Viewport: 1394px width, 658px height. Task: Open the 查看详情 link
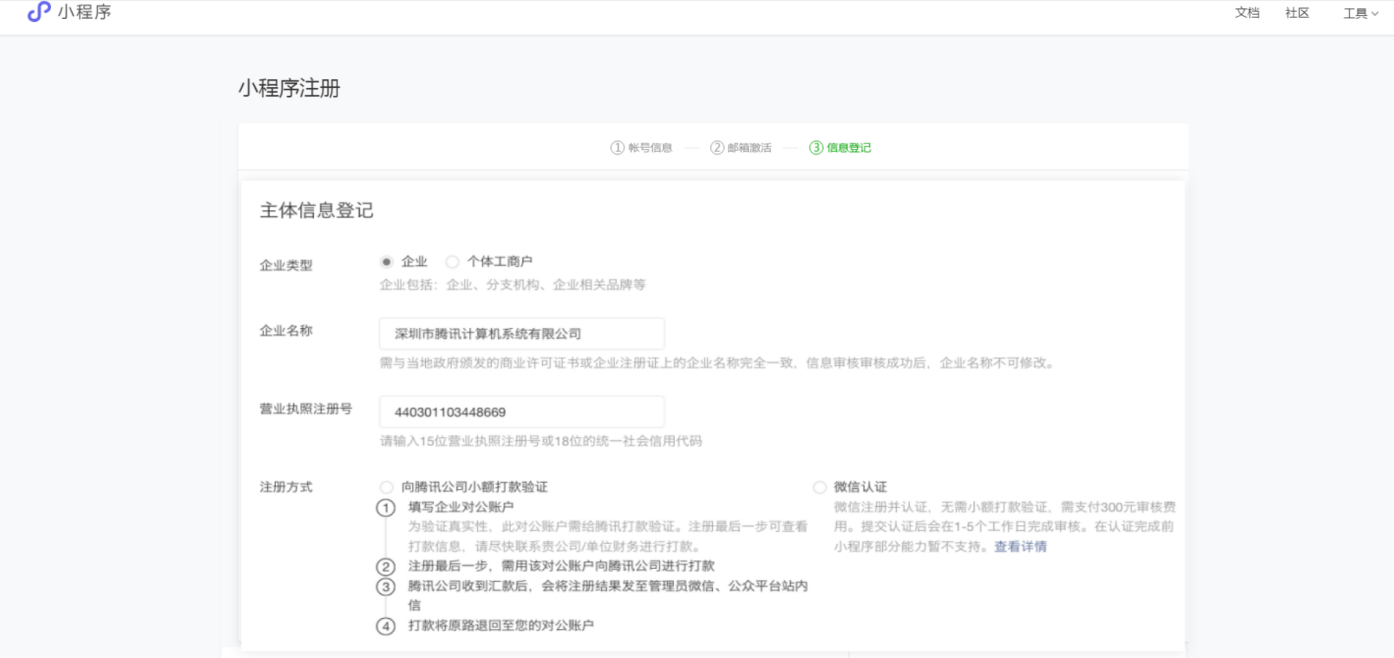[x=1020, y=547]
